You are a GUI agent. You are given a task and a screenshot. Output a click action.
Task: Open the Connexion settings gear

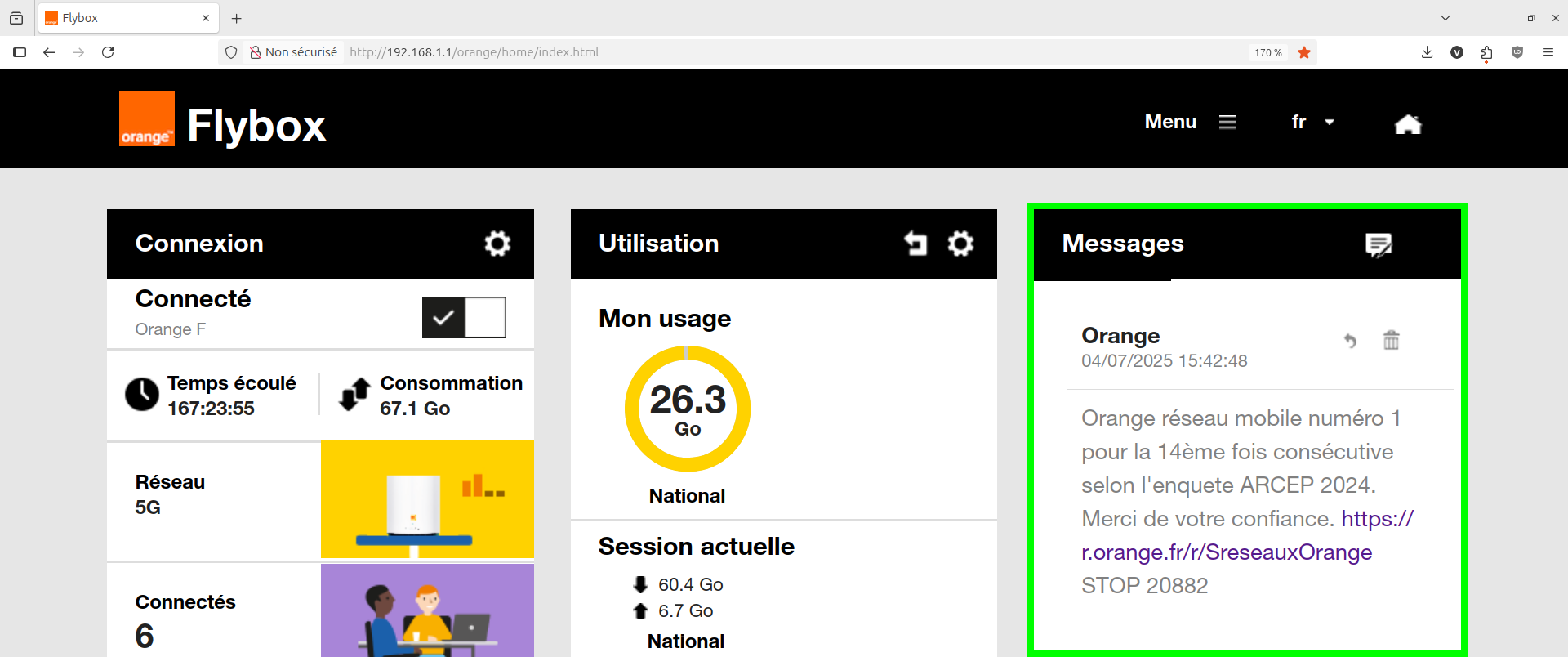point(497,244)
